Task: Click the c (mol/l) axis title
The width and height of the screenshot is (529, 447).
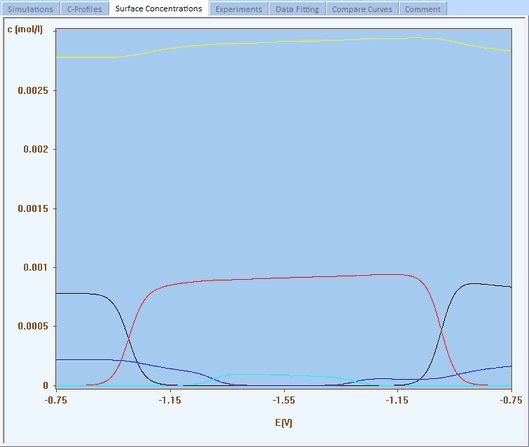Action: click(25, 29)
